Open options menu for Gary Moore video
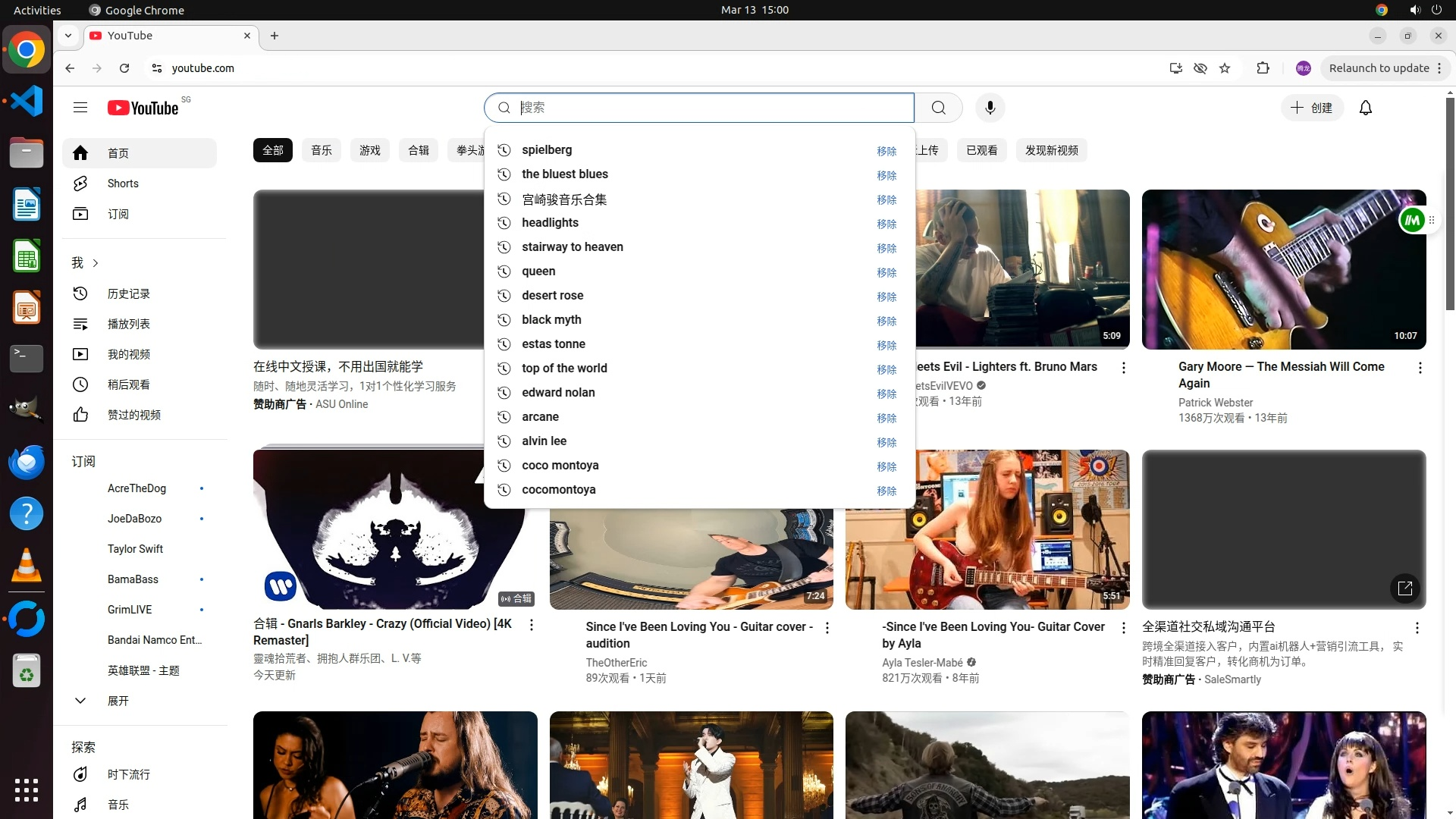1456x819 pixels. click(1420, 368)
